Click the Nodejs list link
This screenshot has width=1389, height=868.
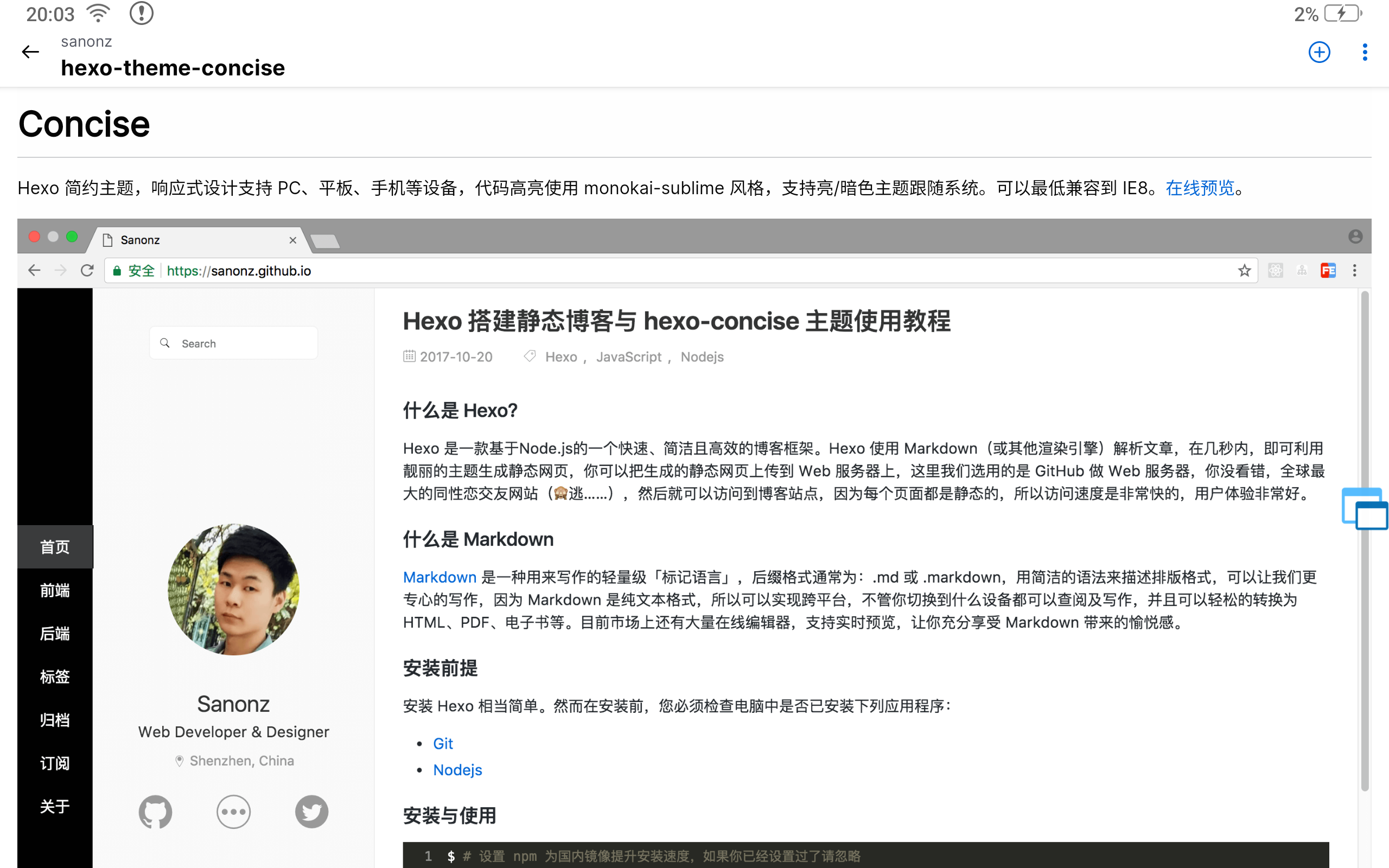click(x=457, y=770)
